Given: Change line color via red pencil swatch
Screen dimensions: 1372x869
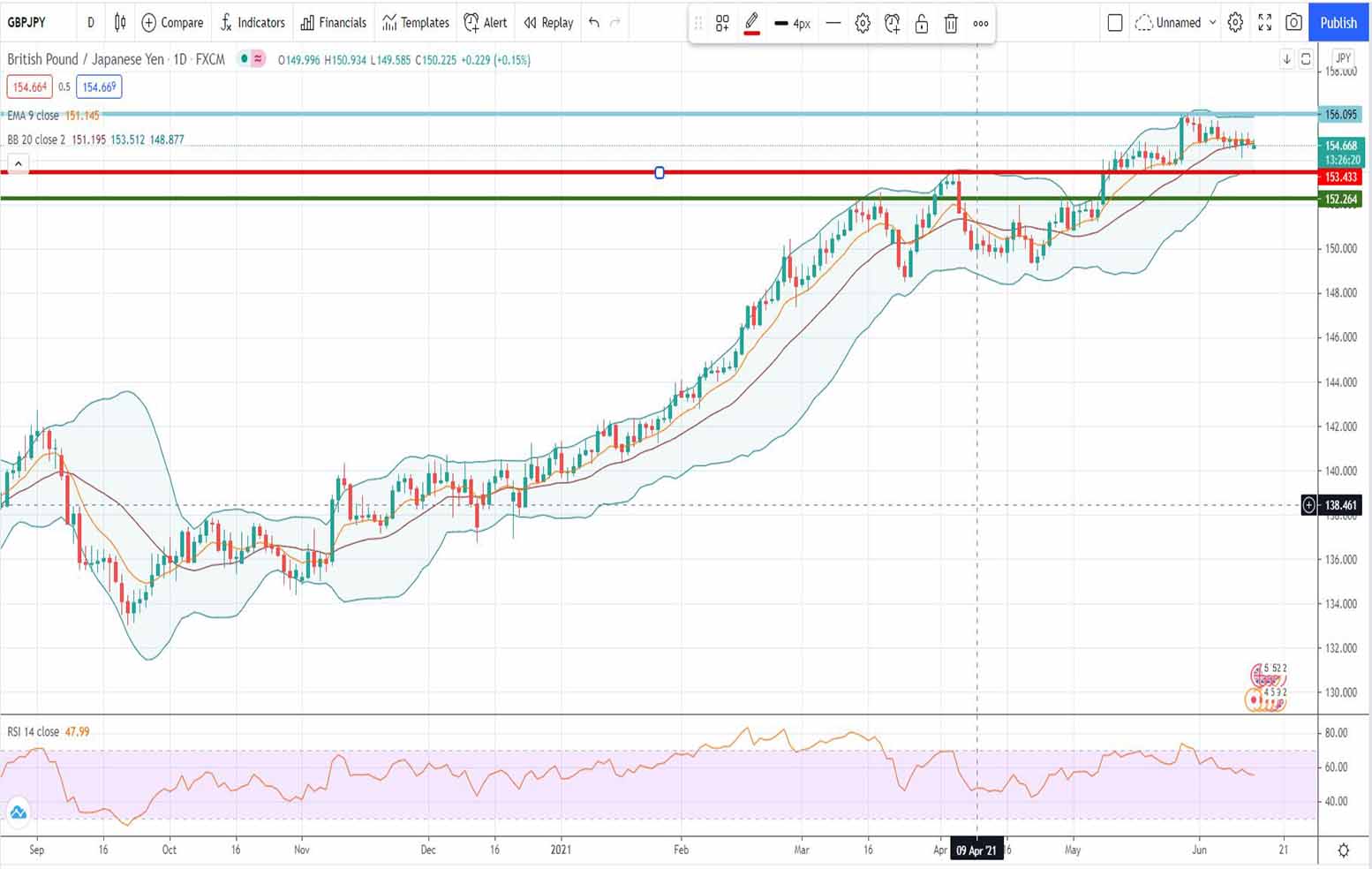Looking at the screenshot, I should click(752, 24).
